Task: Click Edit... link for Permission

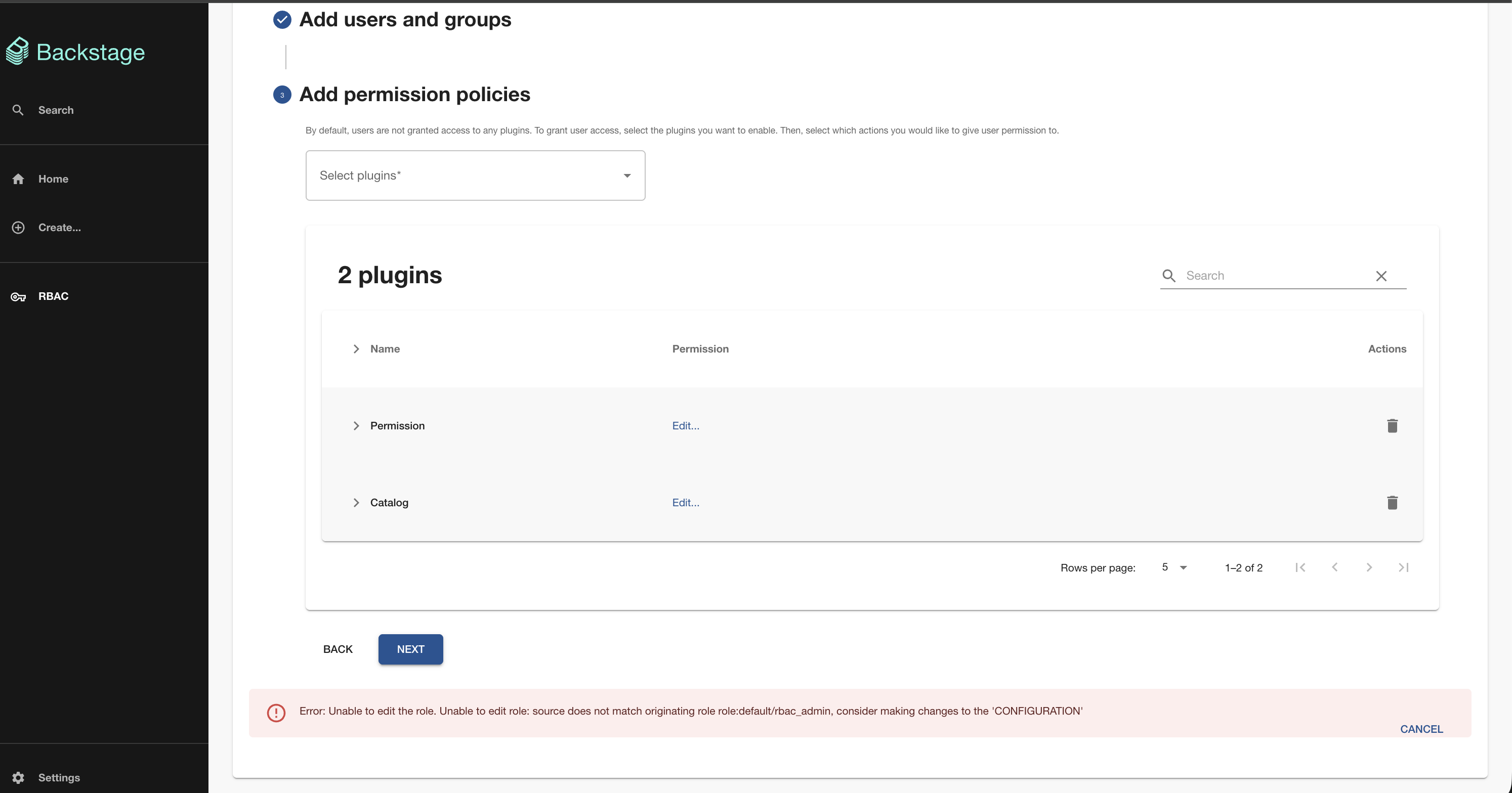Action: [x=685, y=425]
